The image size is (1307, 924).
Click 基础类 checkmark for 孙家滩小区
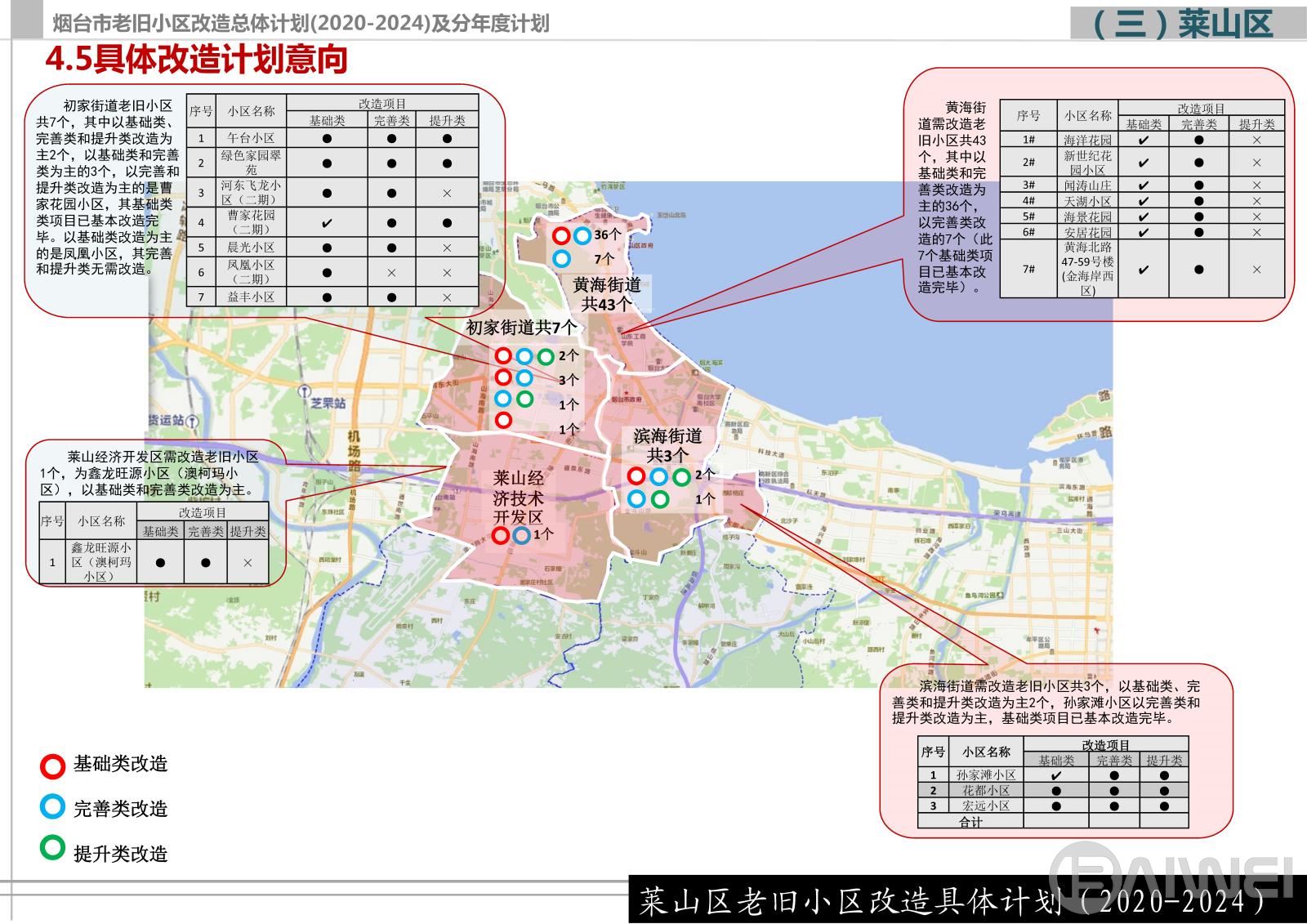point(1055,775)
